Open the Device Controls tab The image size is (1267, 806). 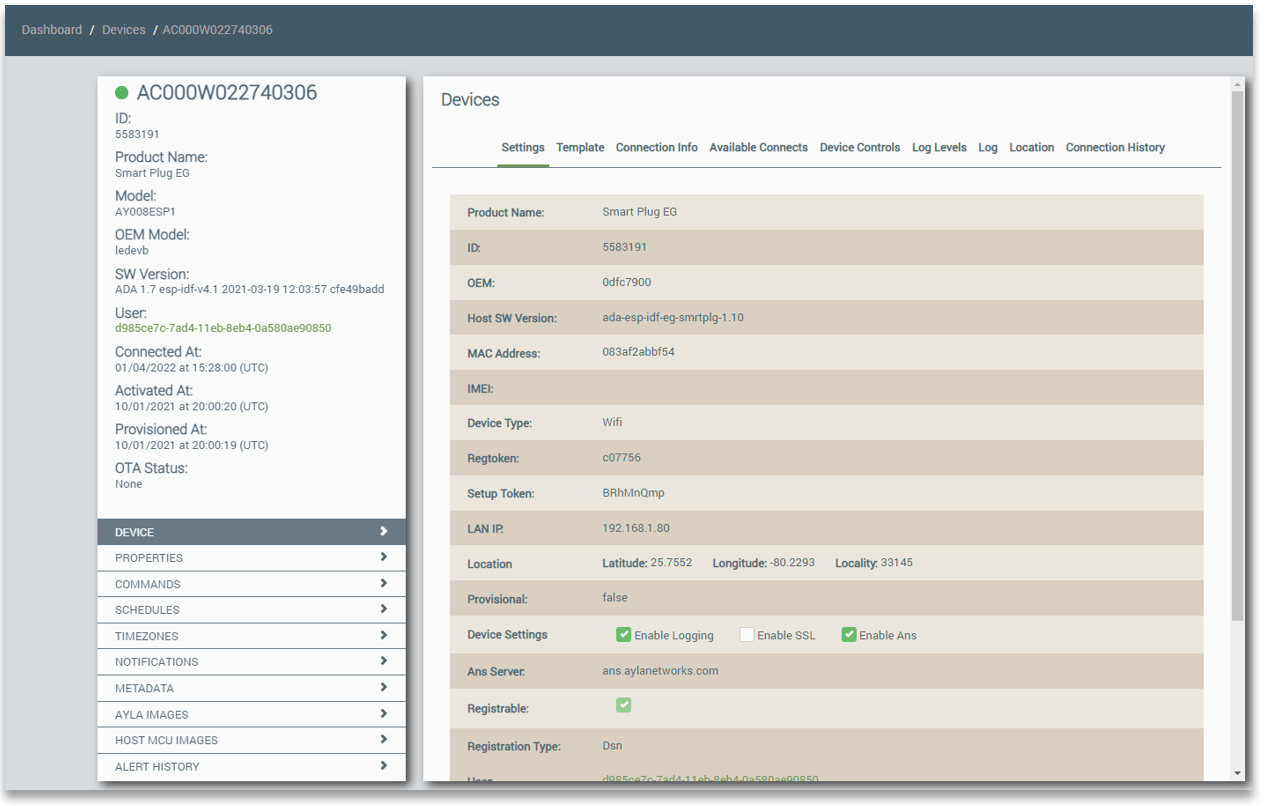coord(860,147)
